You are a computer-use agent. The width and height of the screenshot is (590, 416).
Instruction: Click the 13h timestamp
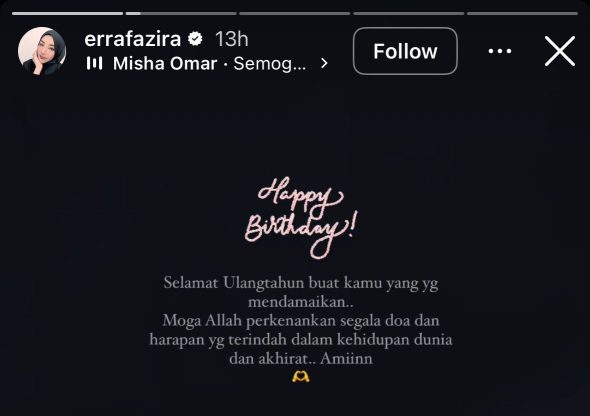(232, 39)
